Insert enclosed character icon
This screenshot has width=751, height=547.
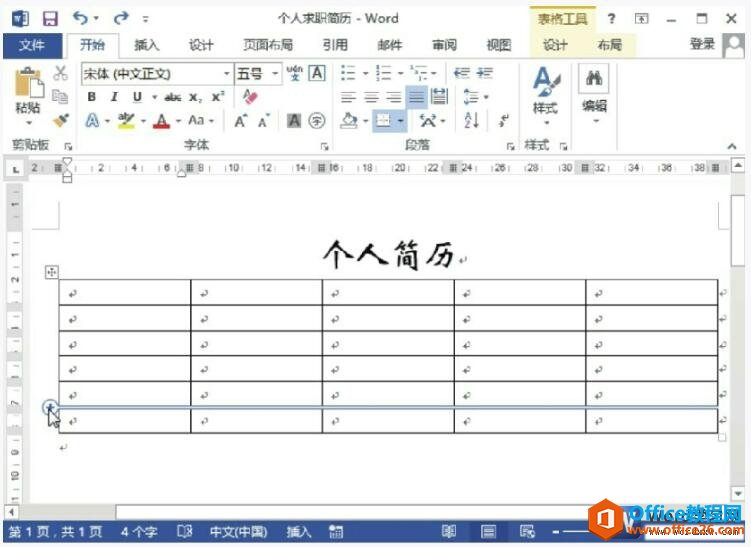click(317, 121)
